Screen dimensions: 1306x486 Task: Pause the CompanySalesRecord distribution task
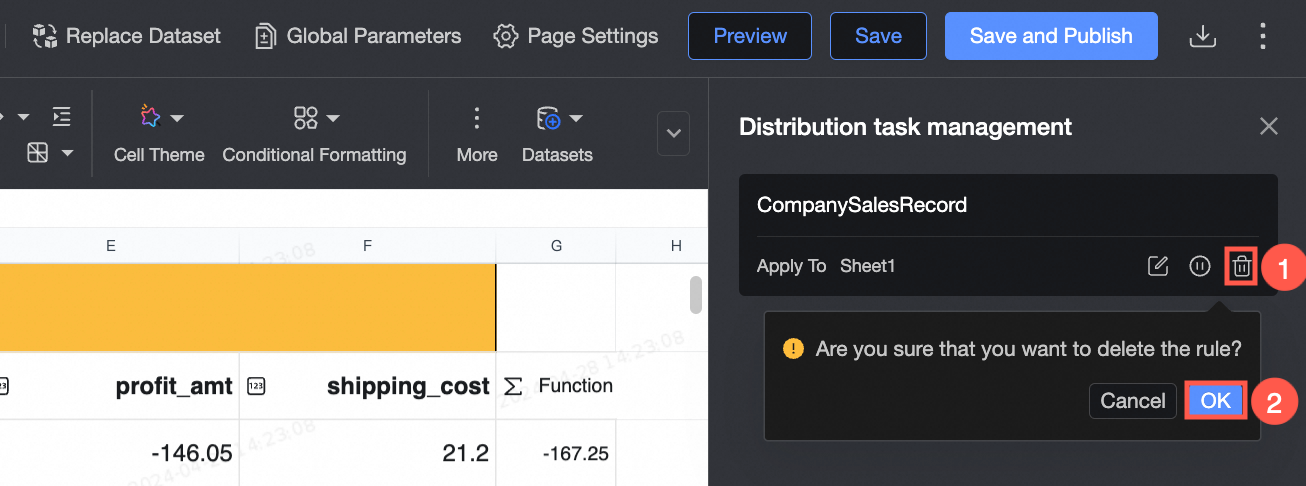[1200, 266]
